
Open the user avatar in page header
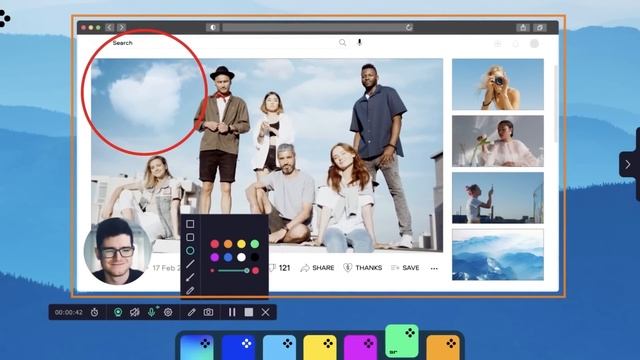[534, 44]
